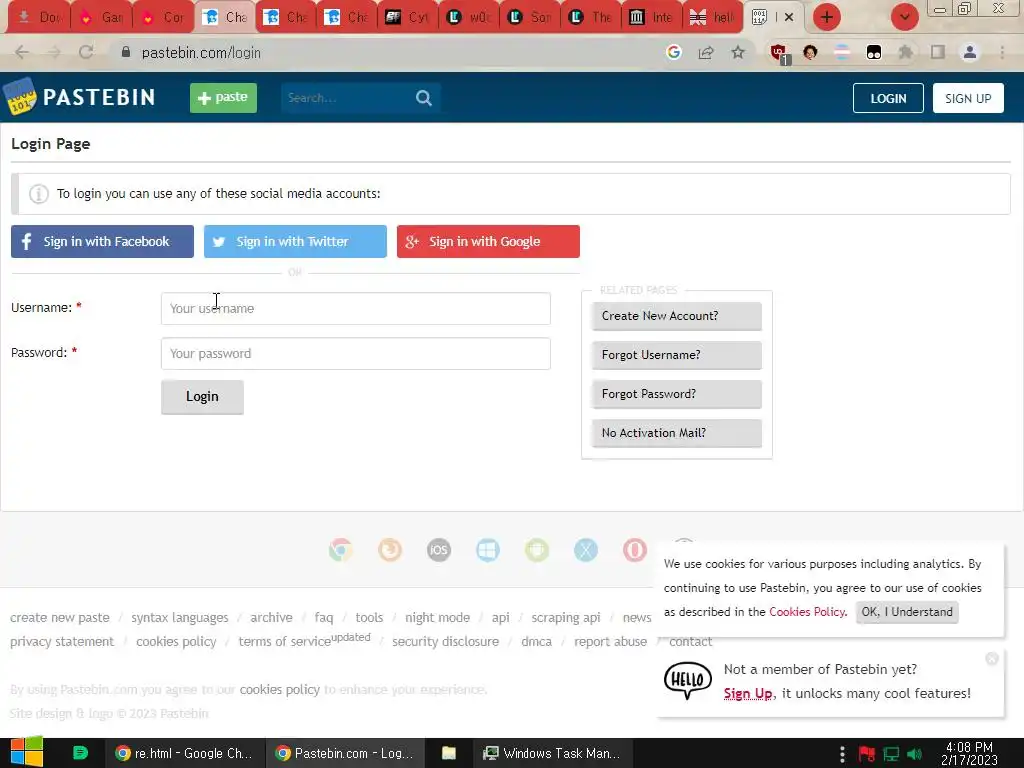Switch to the Inte browser tab
This screenshot has width=1024, height=768.
pos(651,18)
